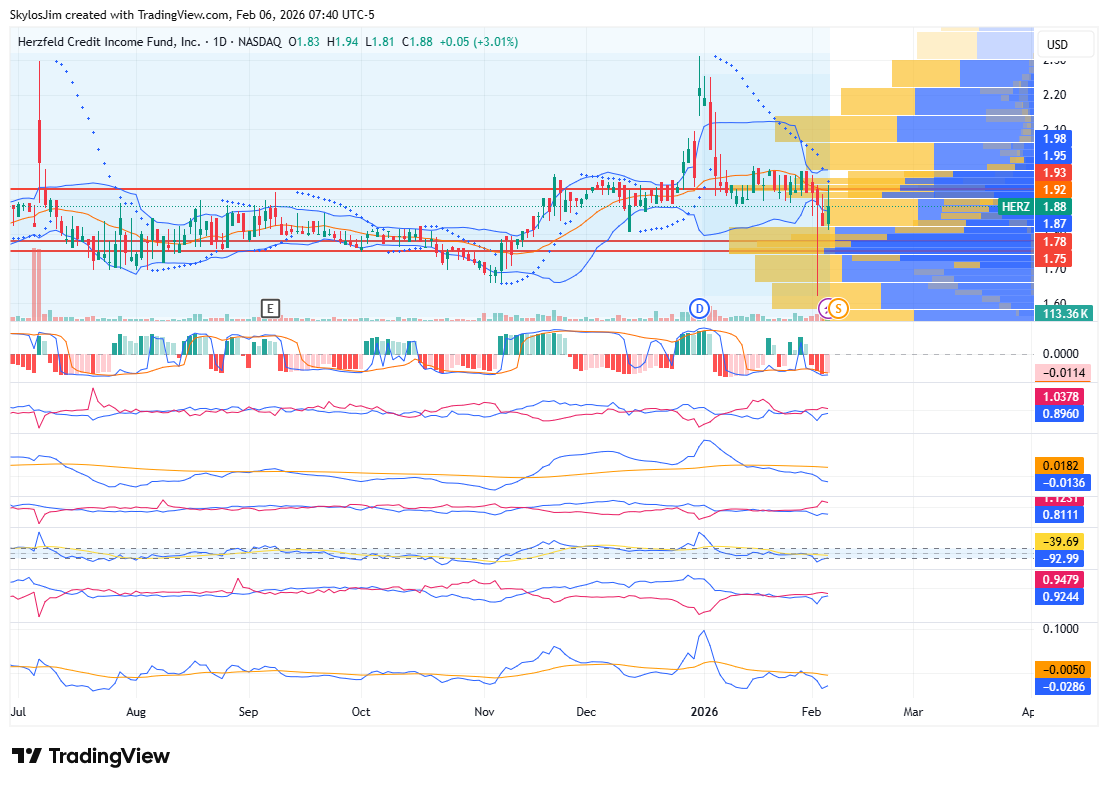Click the Feb label on the time axis
The image size is (1108, 786).
coord(811,711)
